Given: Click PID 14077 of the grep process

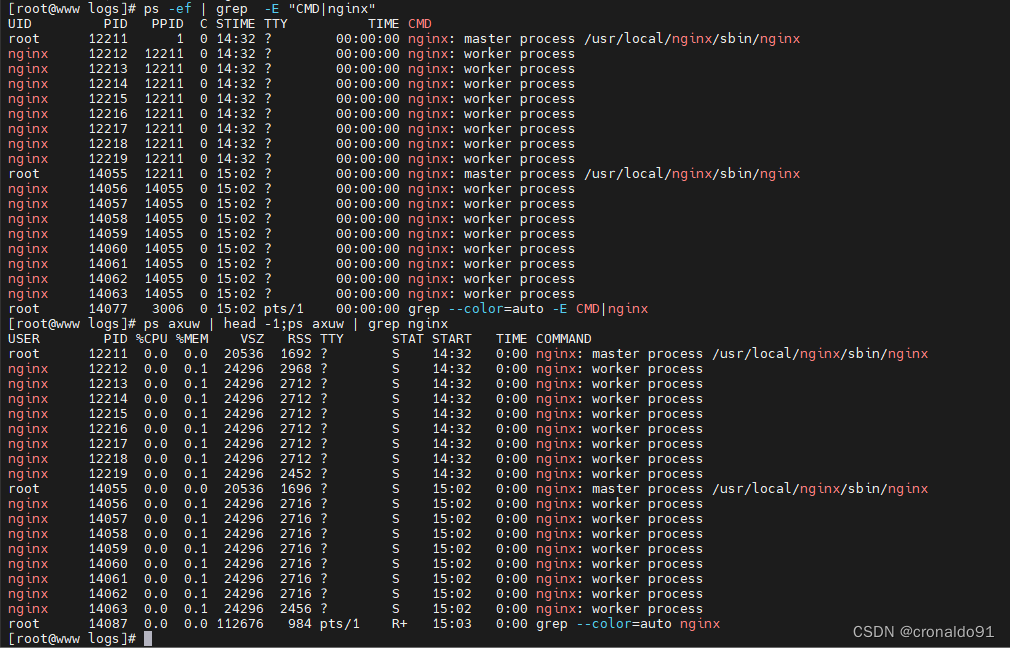Looking at the screenshot, I should coord(108,309).
